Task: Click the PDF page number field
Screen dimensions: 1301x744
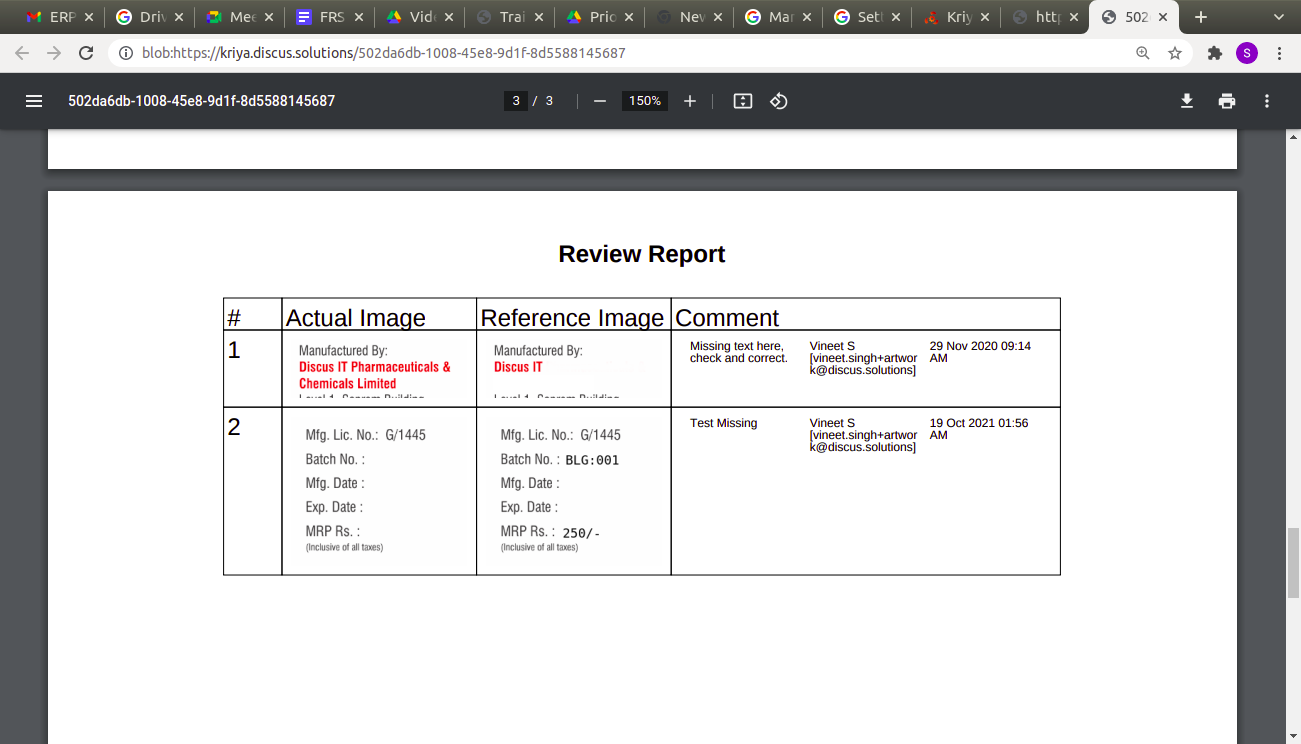Action: 516,101
